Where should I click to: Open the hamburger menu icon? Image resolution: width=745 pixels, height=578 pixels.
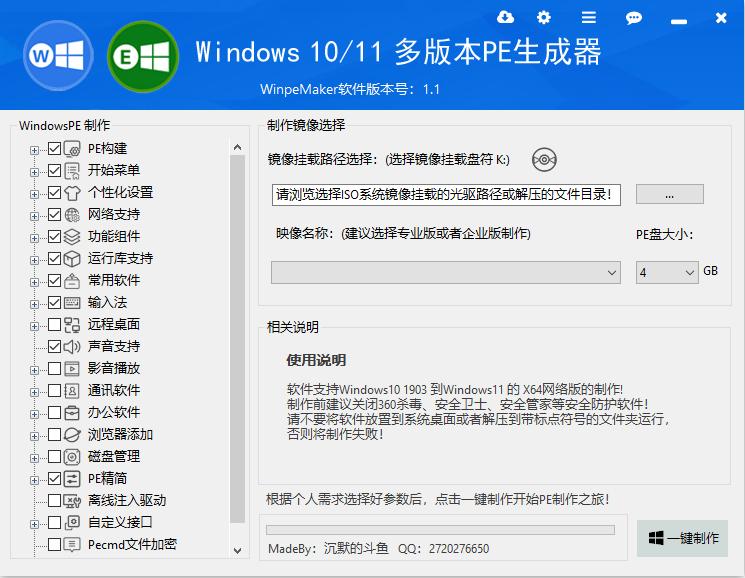589,18
